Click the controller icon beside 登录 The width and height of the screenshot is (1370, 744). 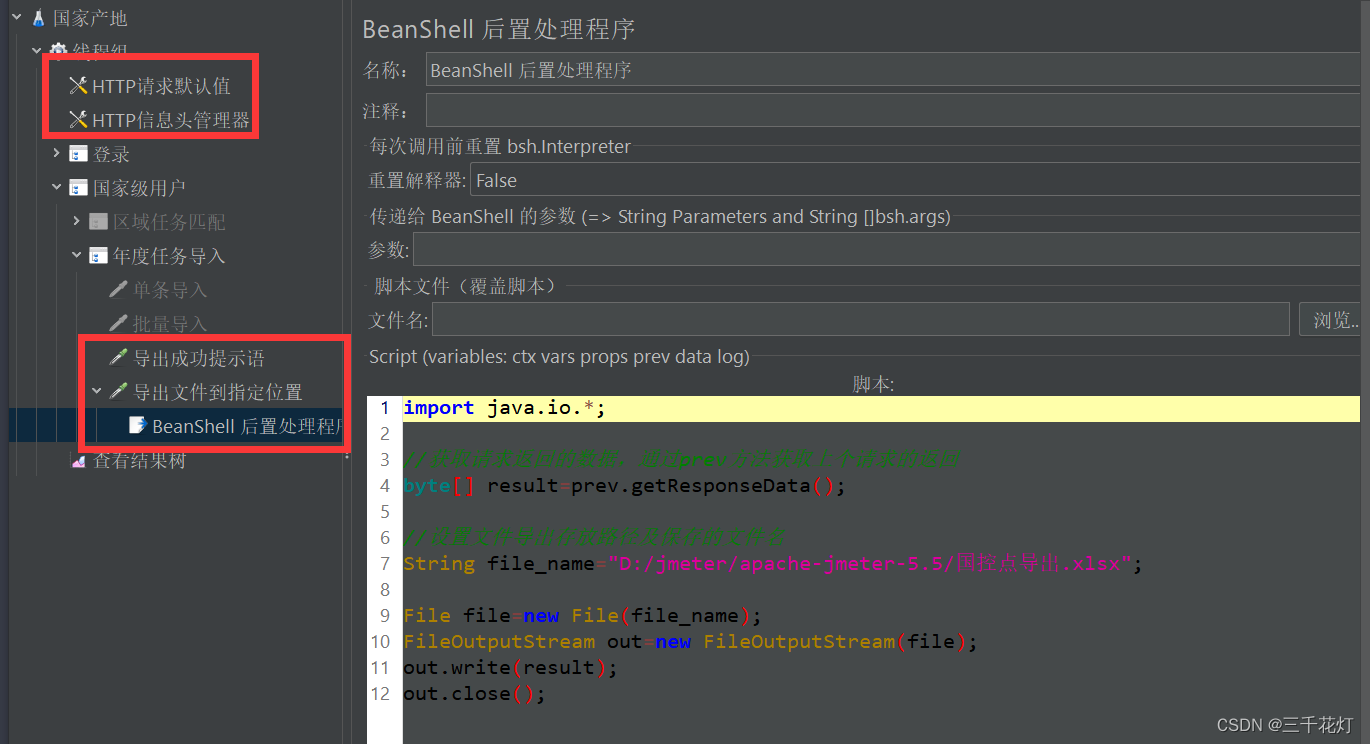point(78,154)
